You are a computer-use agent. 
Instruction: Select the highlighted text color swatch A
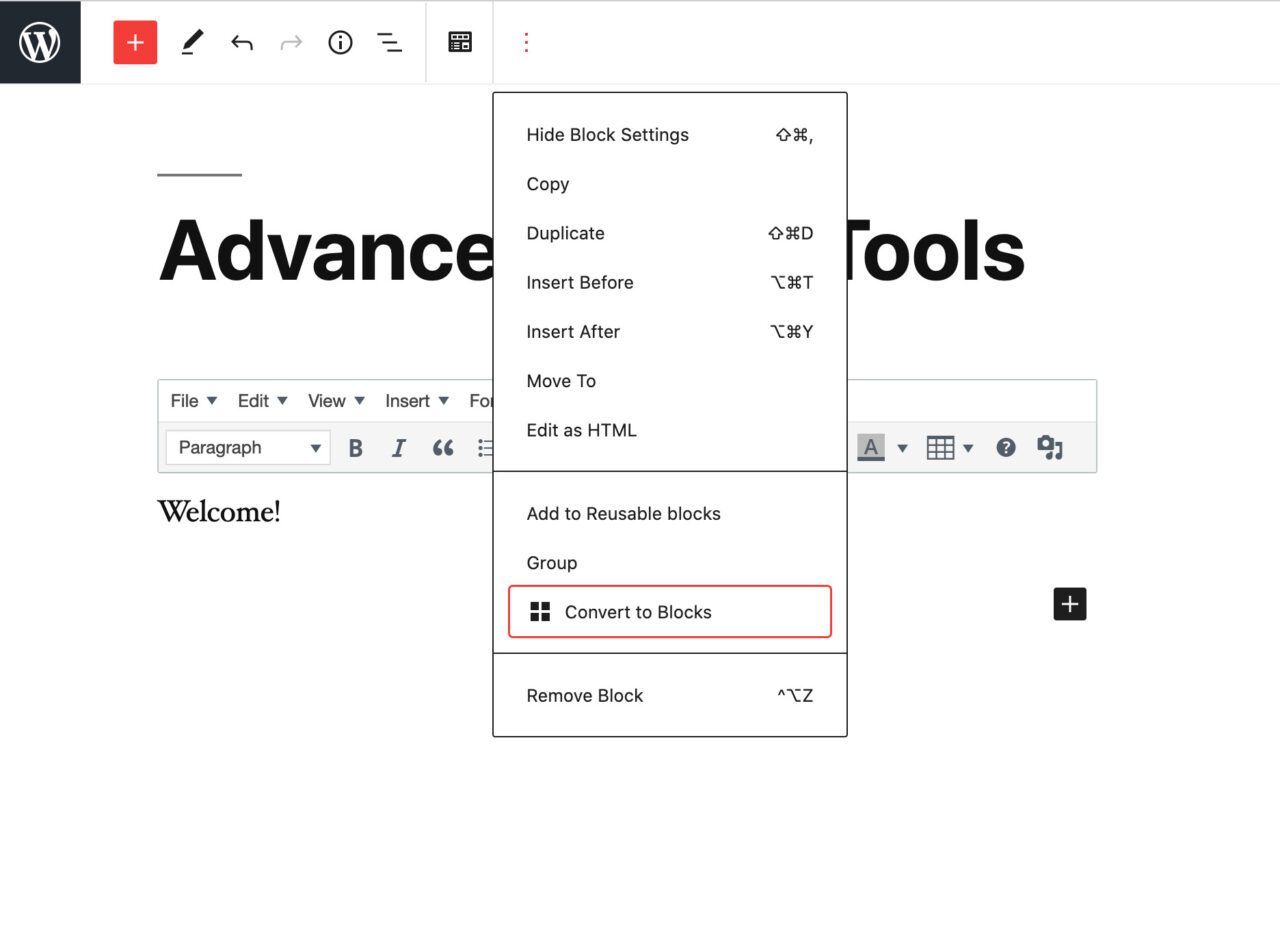(x=871, y=447)
